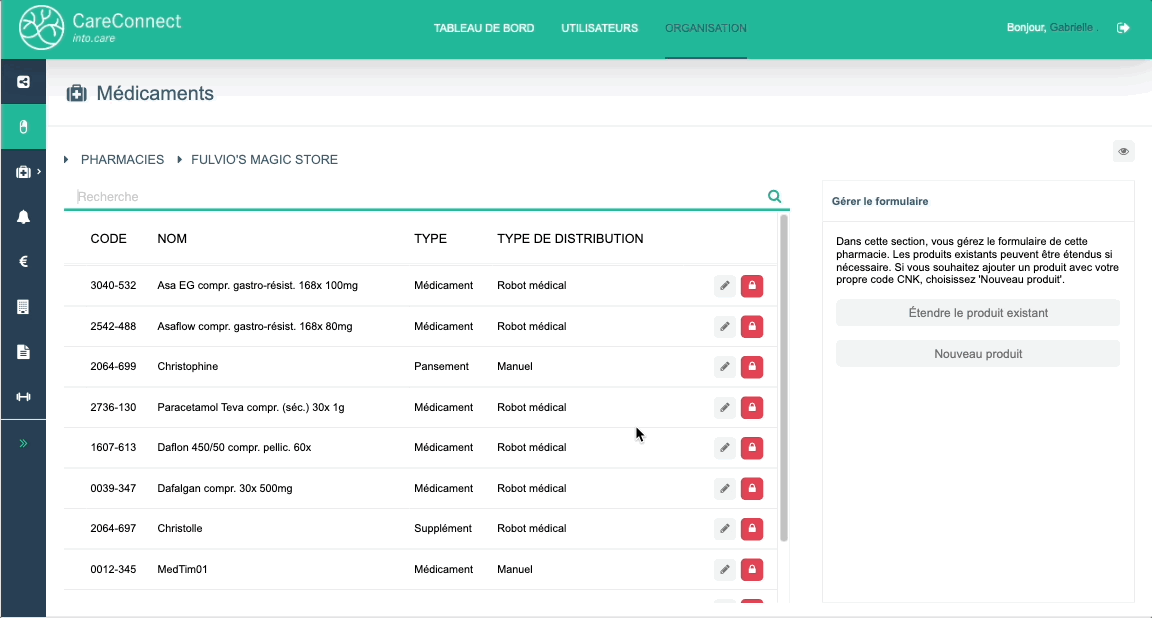Click the Gérer le formulaire heading
The width and height of the screenshot is (1152, 618).
tap(879, 201)
